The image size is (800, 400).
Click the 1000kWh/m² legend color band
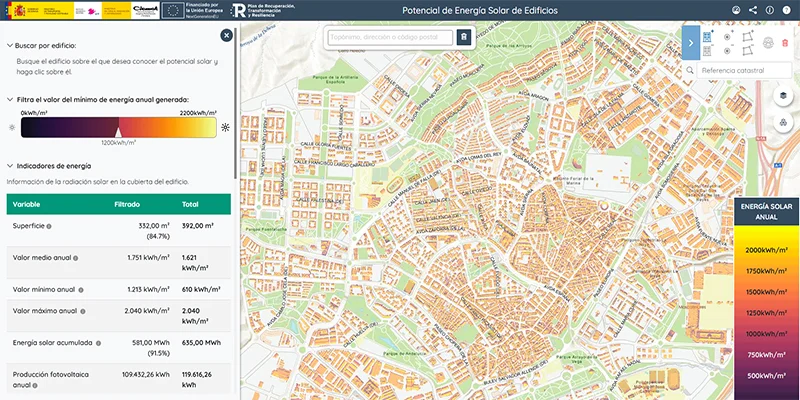tap(766, 334)
